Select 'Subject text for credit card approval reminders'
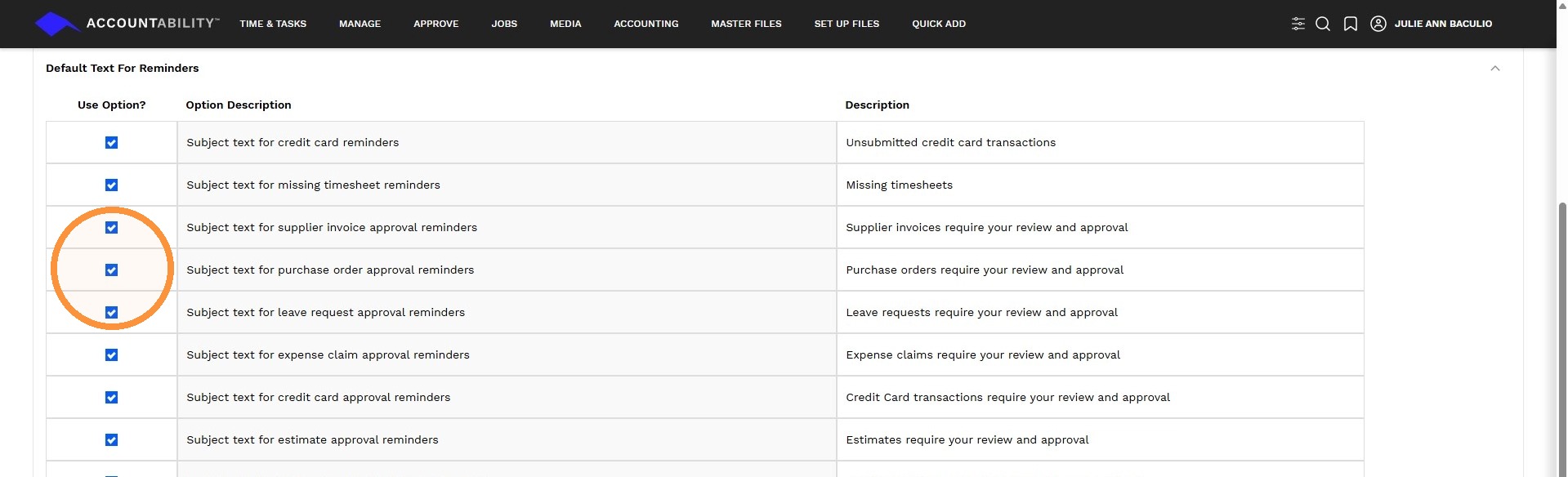Viewport: 1568px width, 477px height. [x=318, y=397]
